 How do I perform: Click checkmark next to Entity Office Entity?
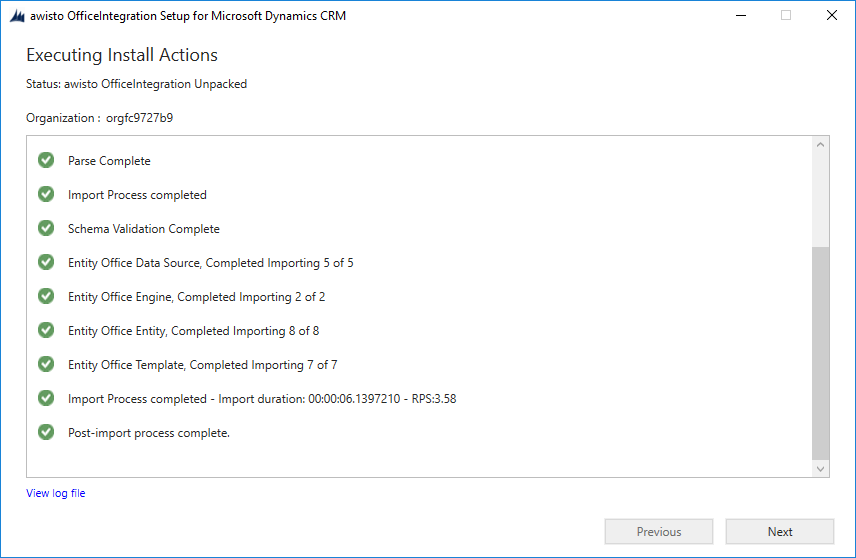[x=46, y=330]
